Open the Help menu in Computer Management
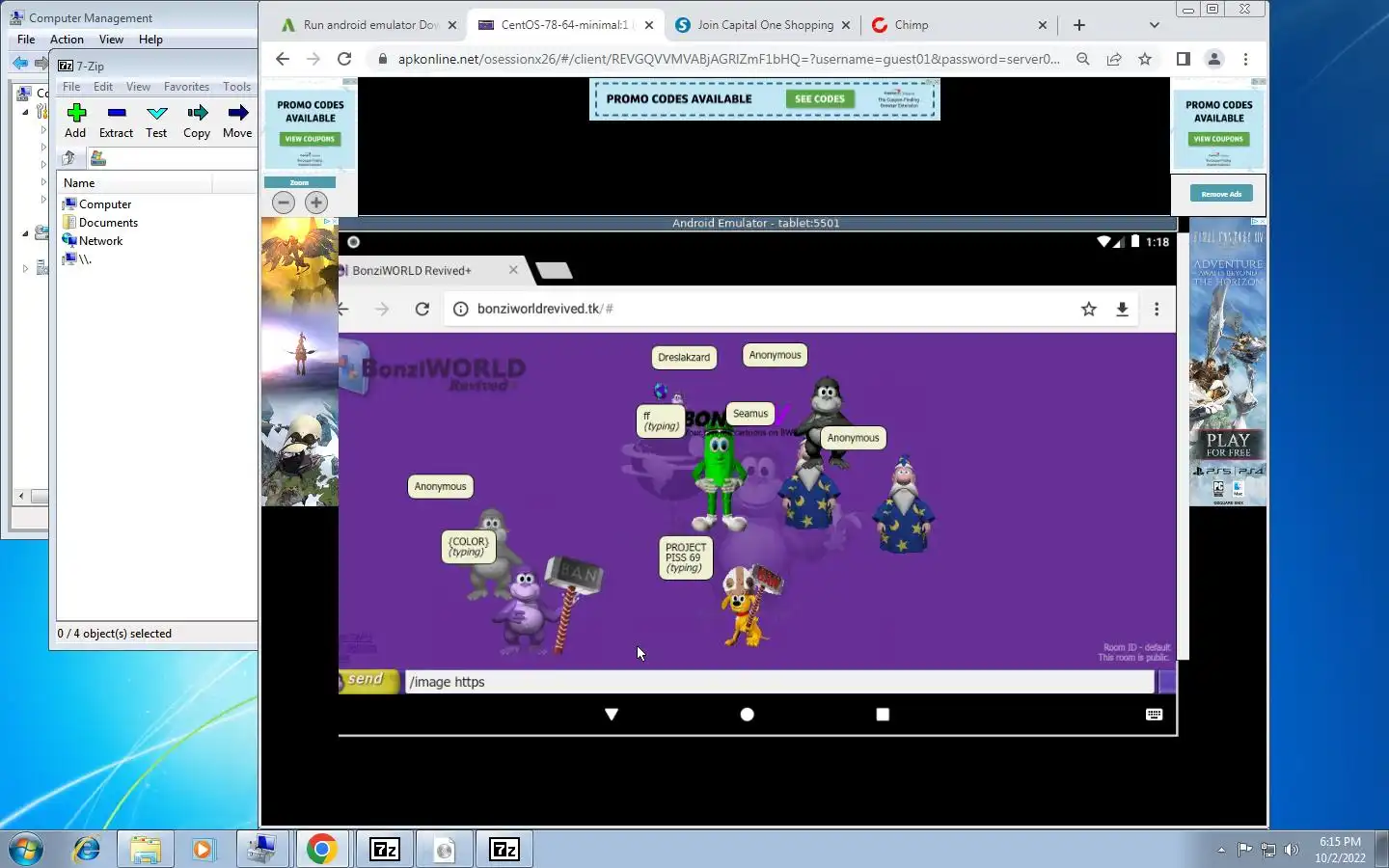 coord(150,40)
